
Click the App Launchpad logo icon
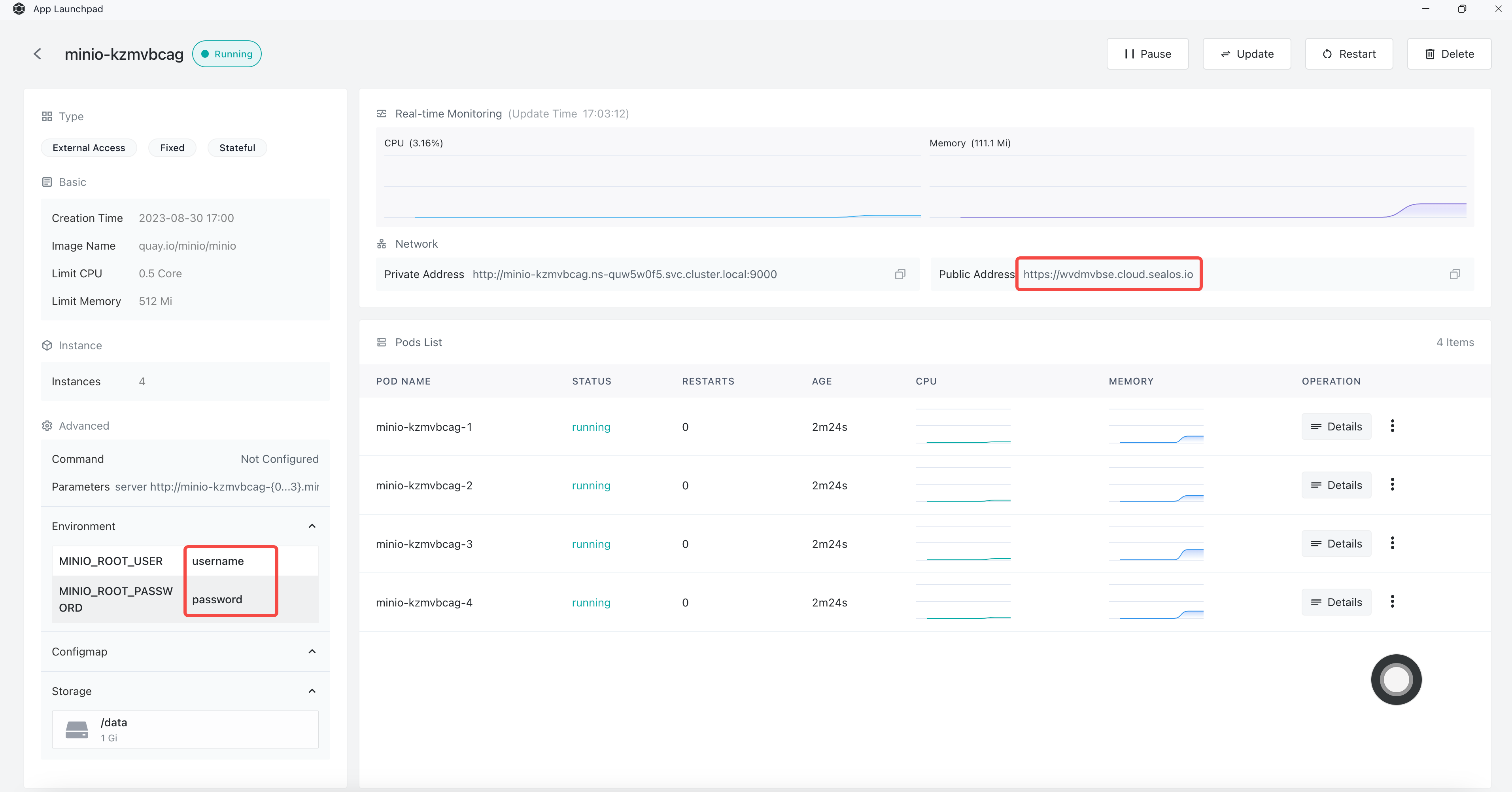tap(19, 9)
